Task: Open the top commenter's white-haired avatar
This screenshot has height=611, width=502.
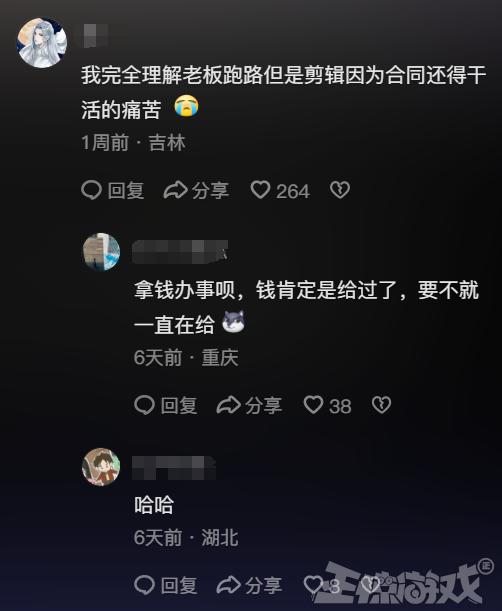Action: point(42,42)
